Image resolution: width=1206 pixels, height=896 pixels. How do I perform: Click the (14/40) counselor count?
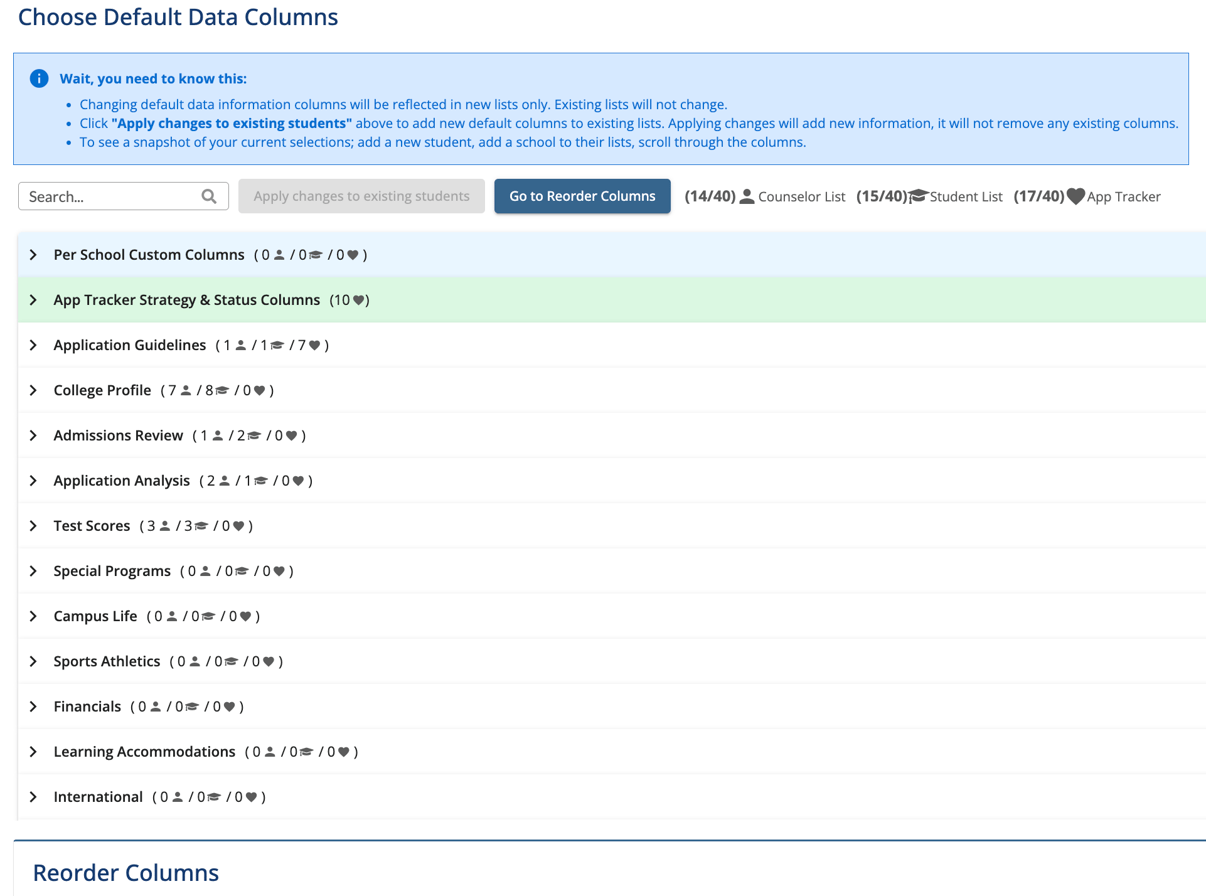click(710, 197)
